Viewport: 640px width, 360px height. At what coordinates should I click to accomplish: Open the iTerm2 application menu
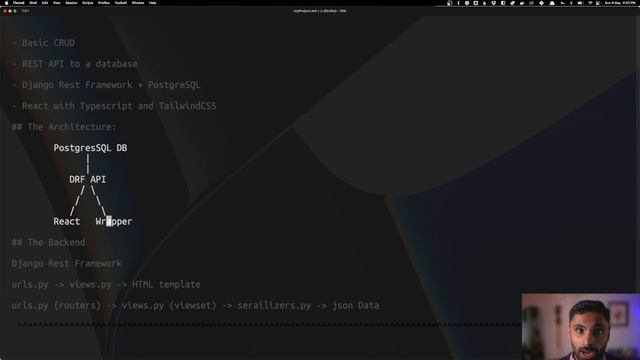click(19, 3)
